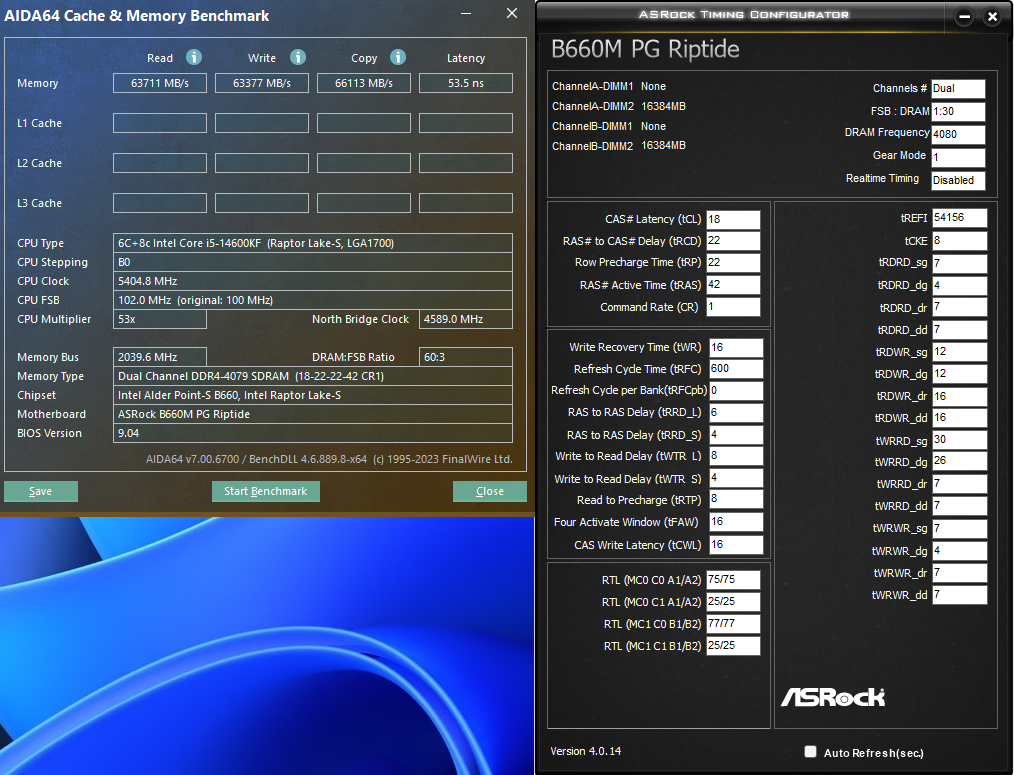Click the RAS# to CAS# Delay (tRCD) field

[733, 241]
